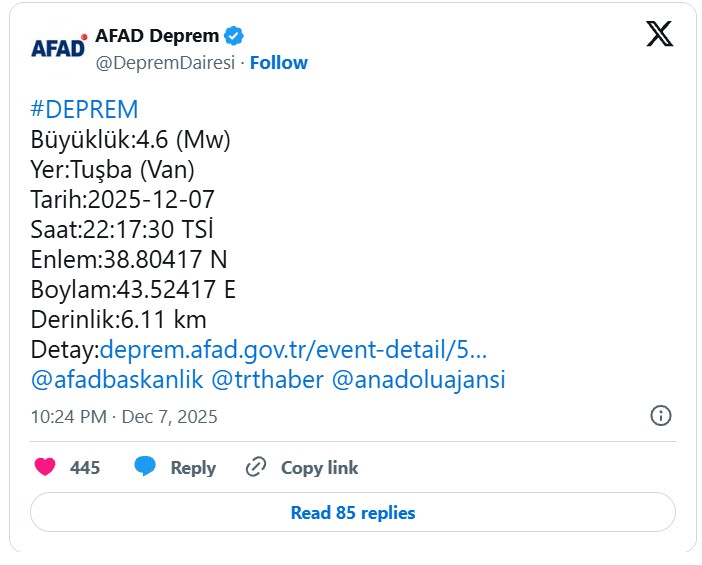Visit the @anadoluajansi mention
This screenshot has width=702, height=565.
[418, 380]
